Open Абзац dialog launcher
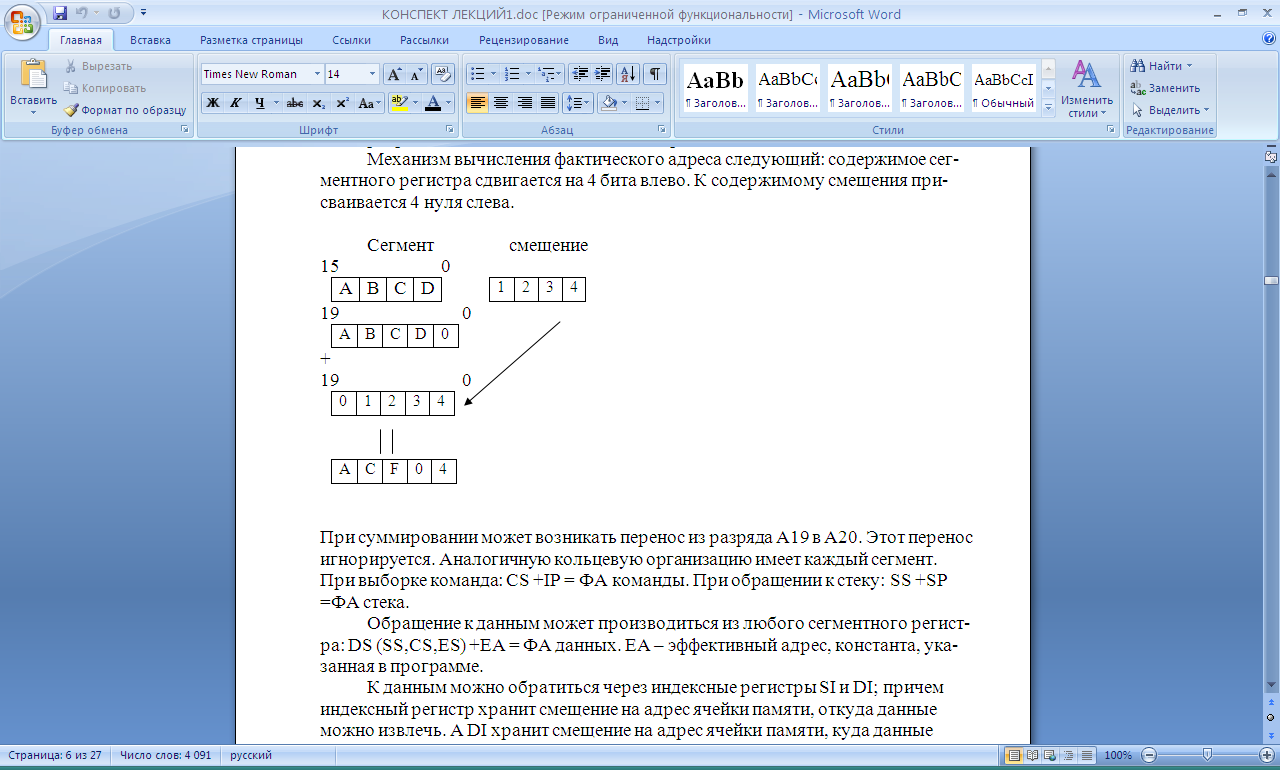The height and width of the screenshot is (770, 1280). (662, 130)
